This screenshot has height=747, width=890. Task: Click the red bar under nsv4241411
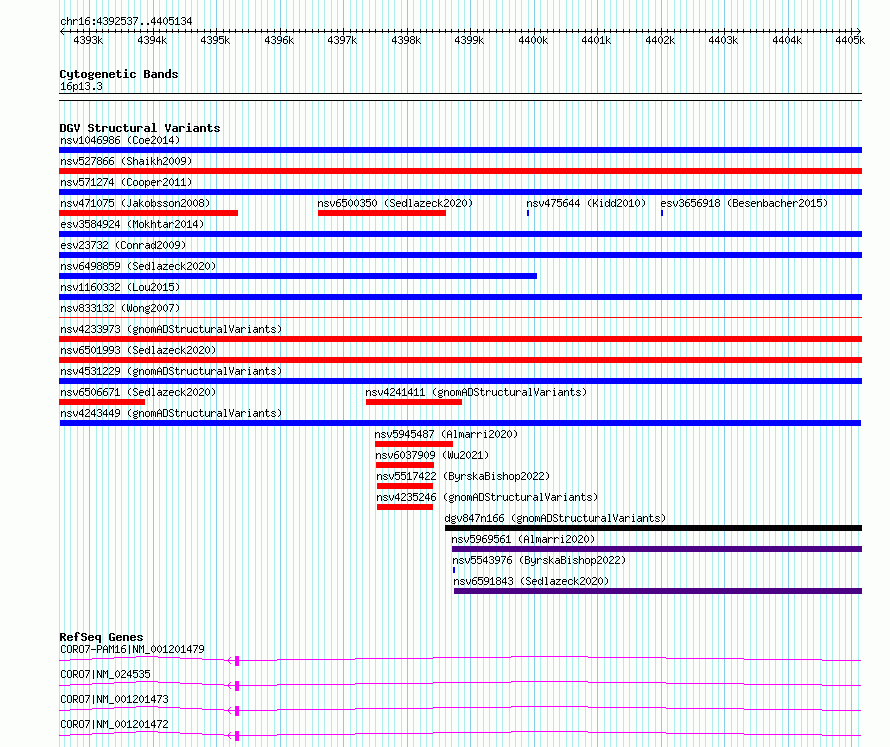tap(414, 402)
